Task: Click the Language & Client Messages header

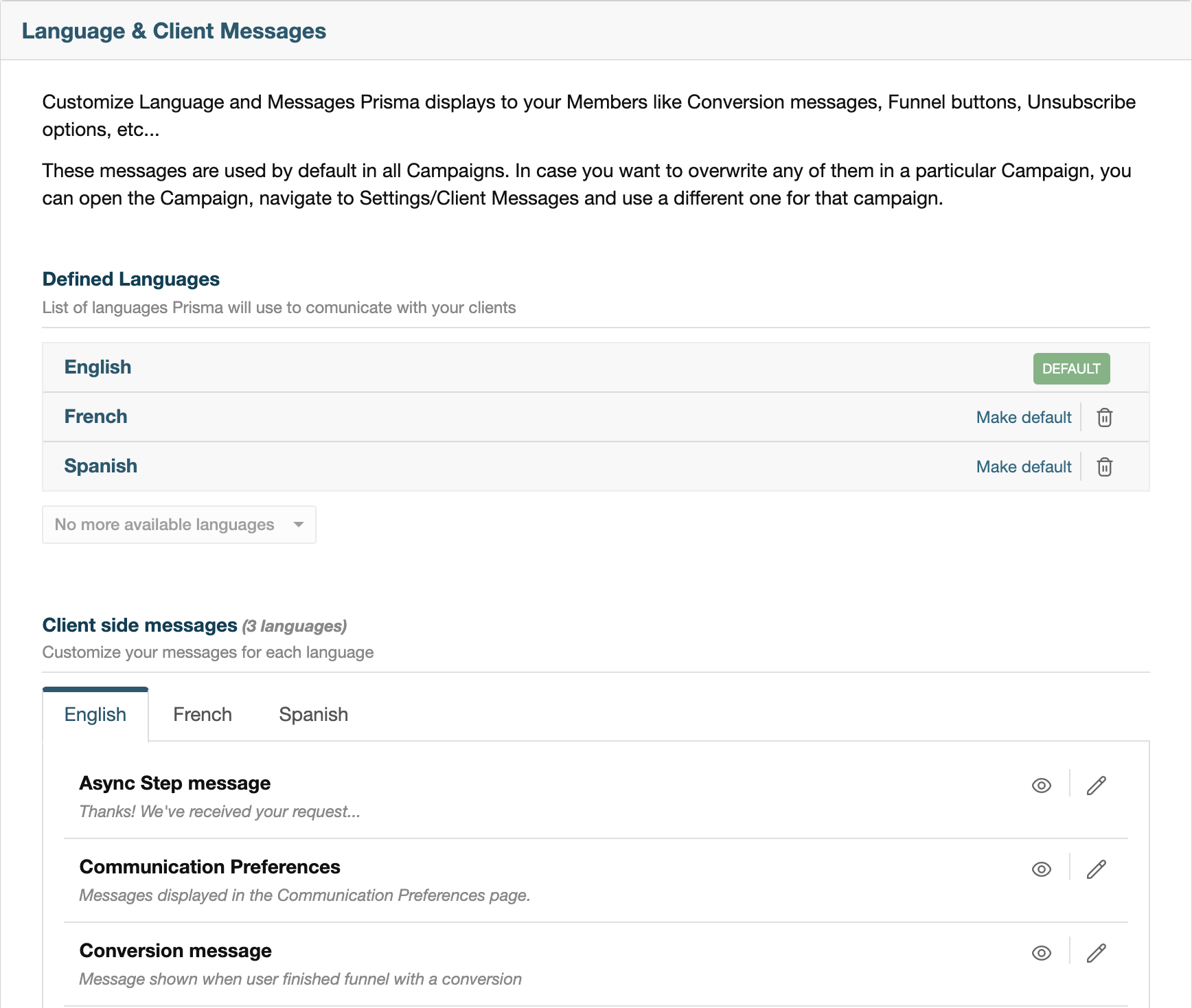Action: pos(174,31)
